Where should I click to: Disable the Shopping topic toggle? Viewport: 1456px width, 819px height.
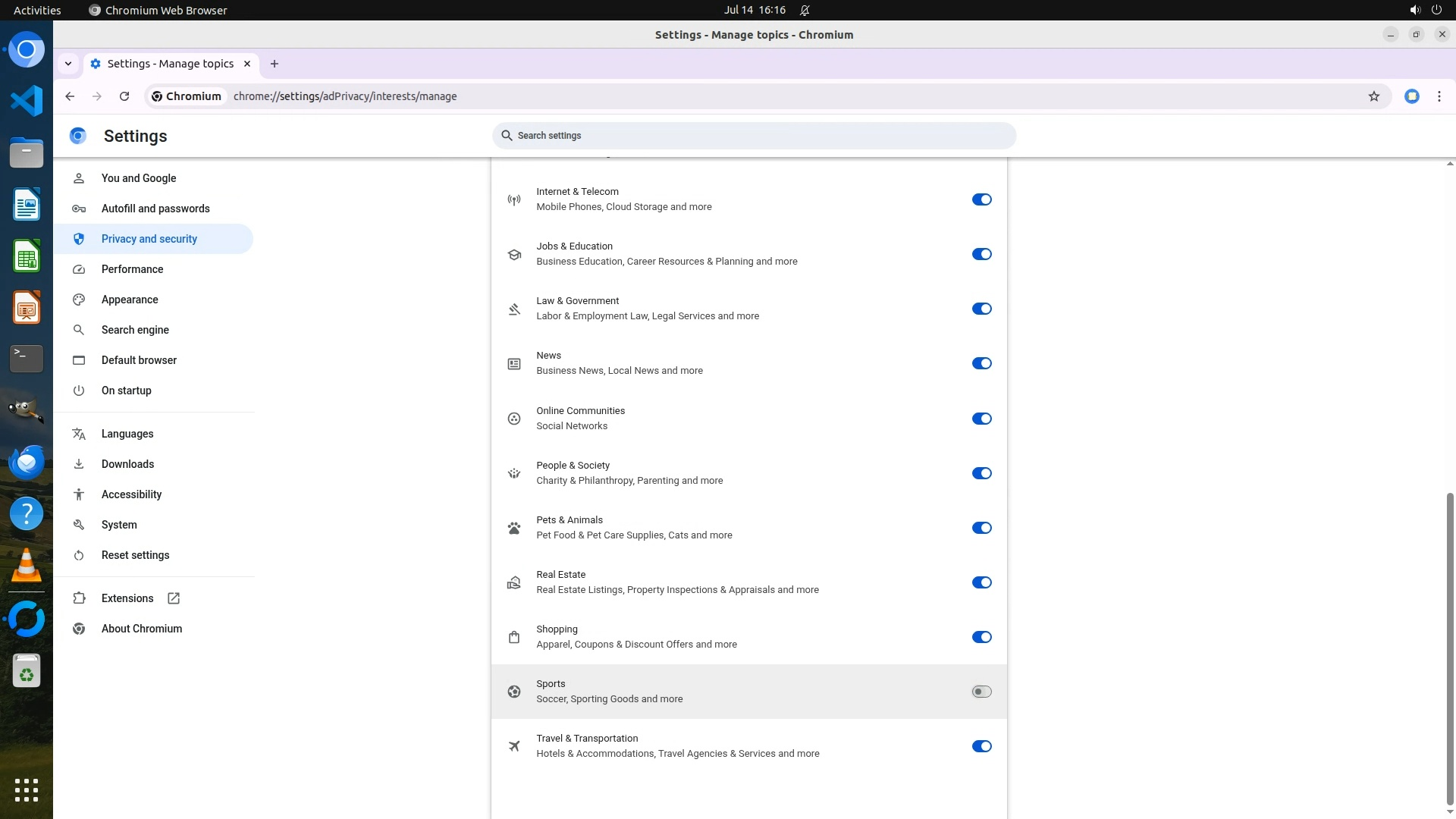(981, 637)
